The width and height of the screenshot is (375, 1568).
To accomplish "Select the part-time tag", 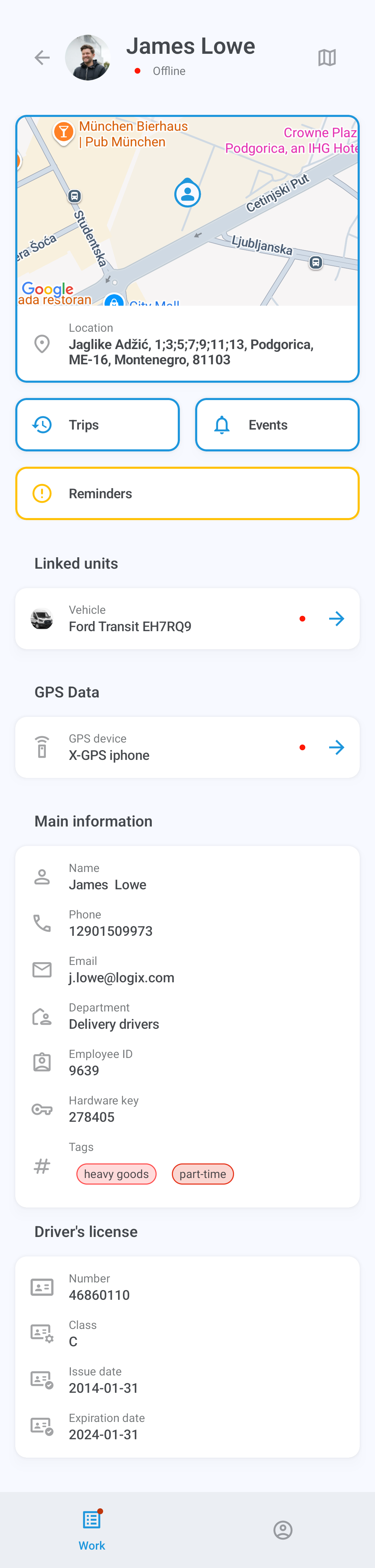I will (x=203, y=1174).
